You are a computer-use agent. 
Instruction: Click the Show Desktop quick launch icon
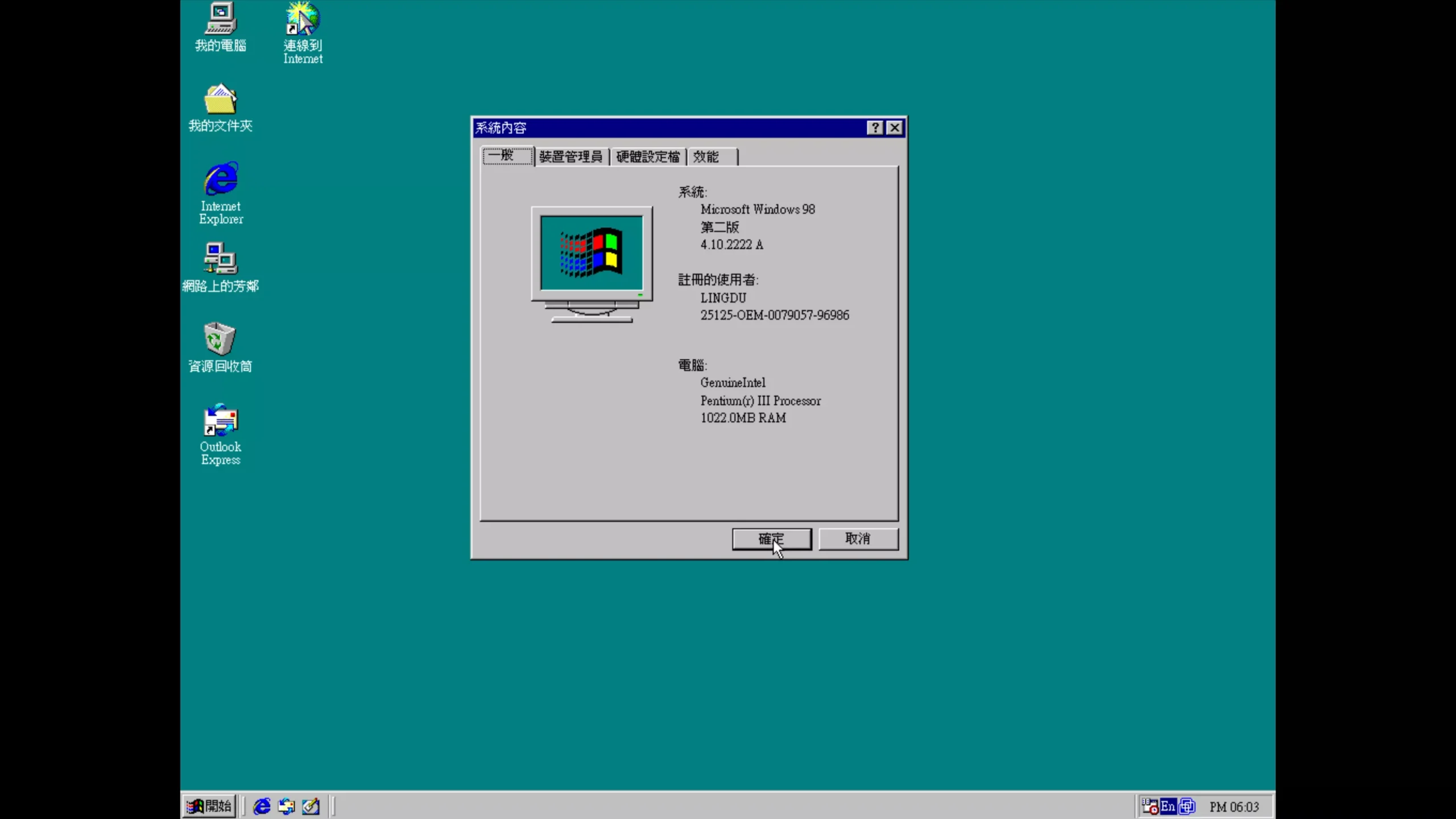pos(311,806)
